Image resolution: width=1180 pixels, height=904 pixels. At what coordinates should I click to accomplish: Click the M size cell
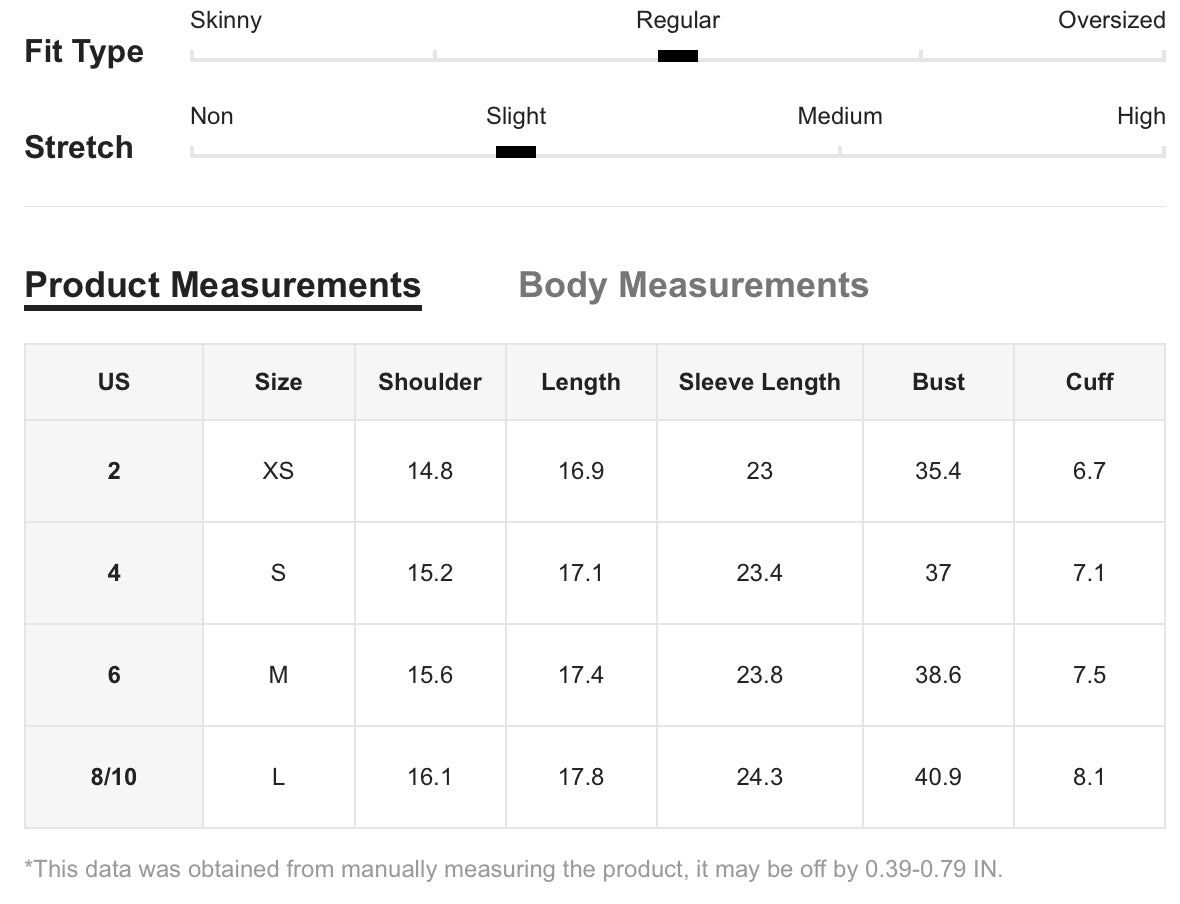pyautogui.click(x=278, y=675)
